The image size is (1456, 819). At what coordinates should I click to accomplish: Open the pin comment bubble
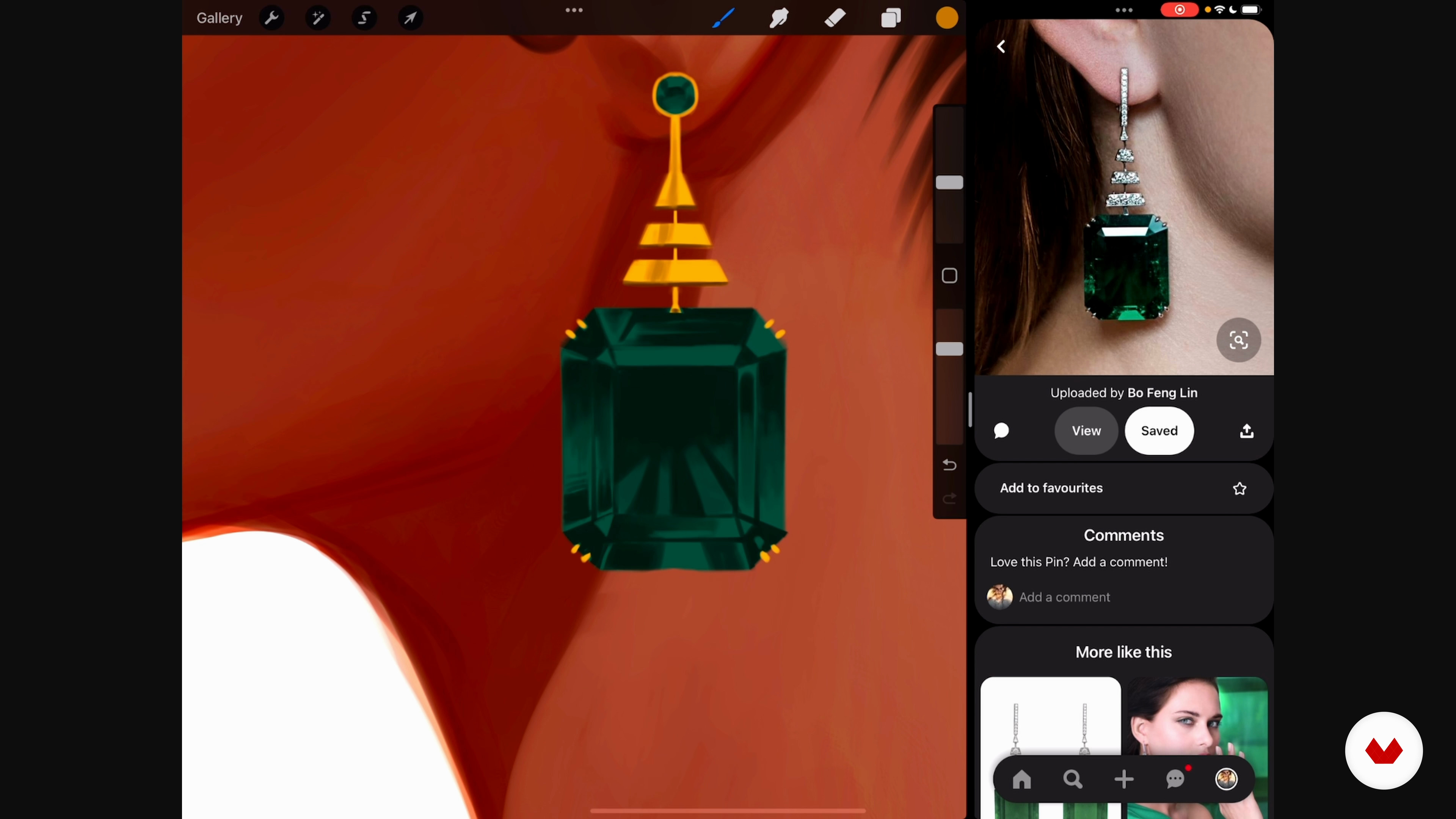tap(1001, 431)
